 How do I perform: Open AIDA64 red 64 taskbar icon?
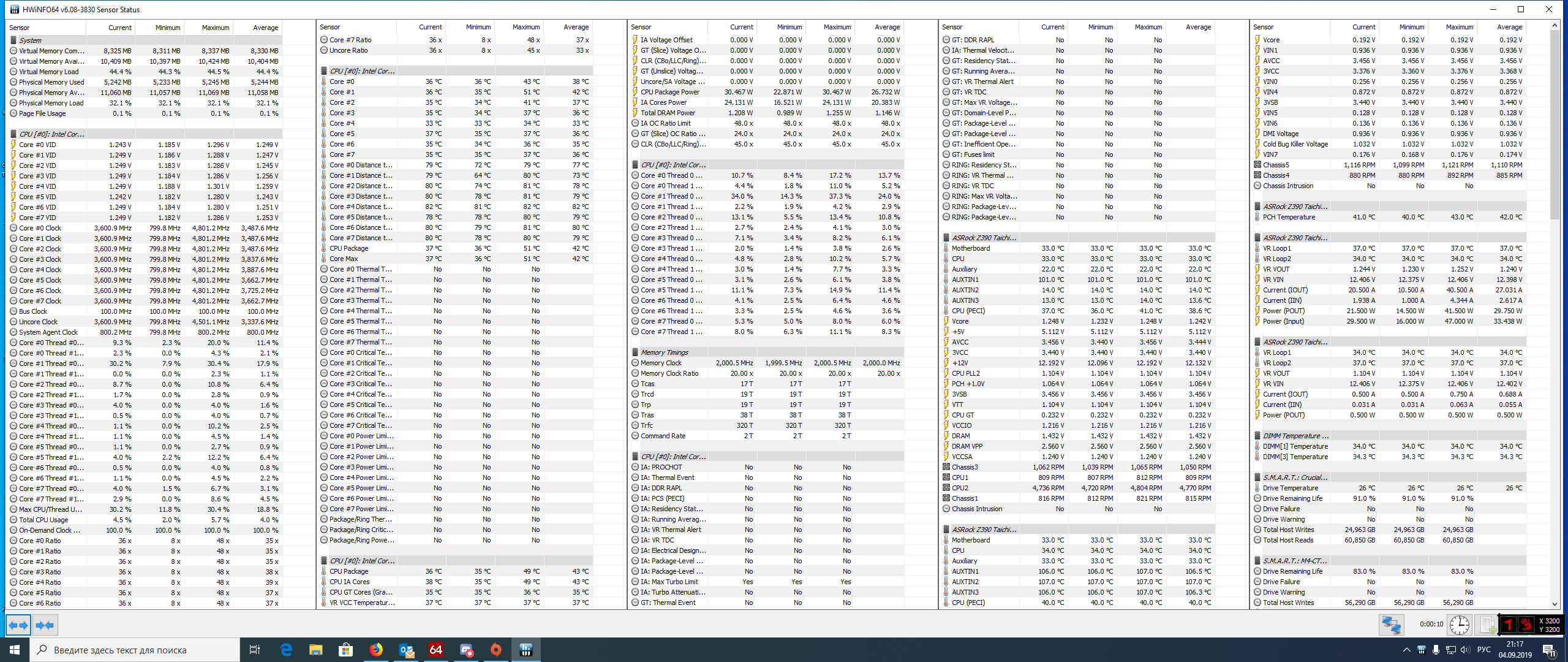pyautogui.click(x=435, y=650)
